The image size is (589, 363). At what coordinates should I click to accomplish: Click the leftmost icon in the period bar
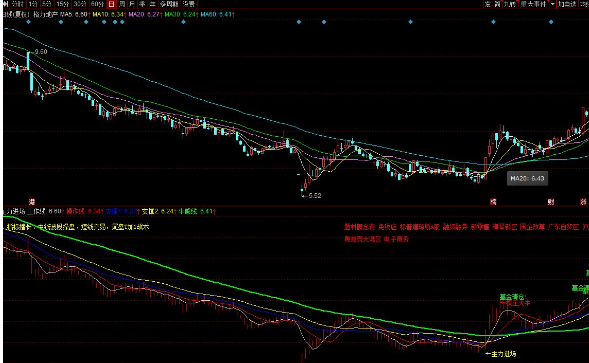pyautogui.click(x=5, y=4)
